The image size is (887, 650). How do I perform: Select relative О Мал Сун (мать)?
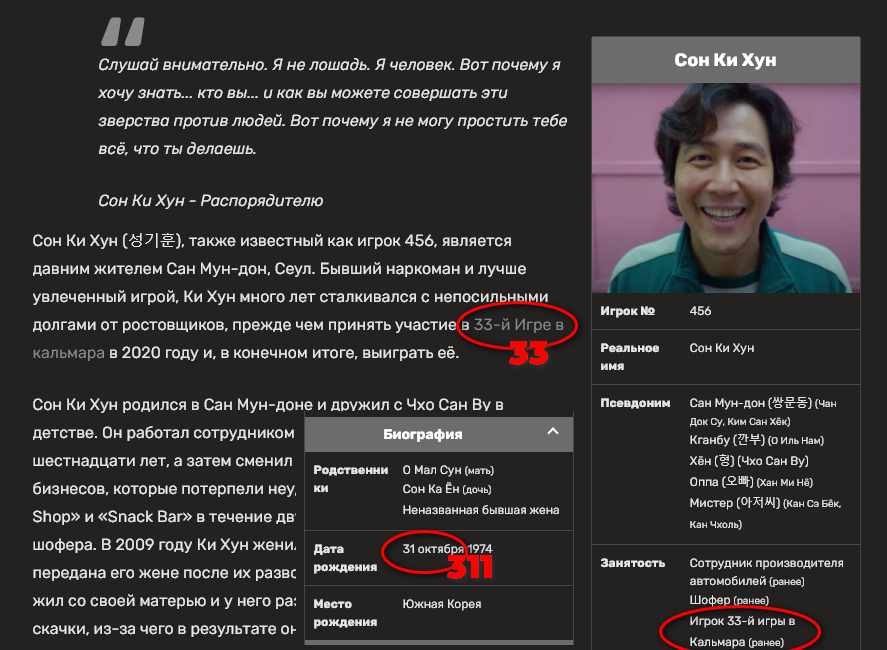click(x=448, y=470)
